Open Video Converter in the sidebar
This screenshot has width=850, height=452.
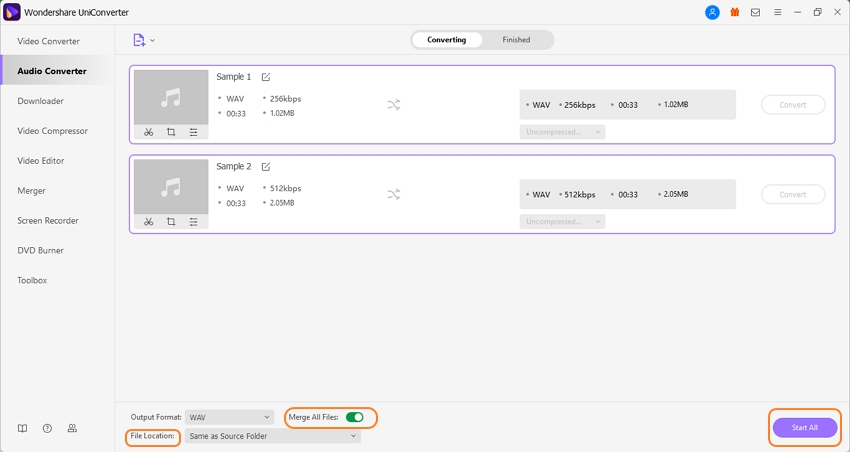coord(48,41)
